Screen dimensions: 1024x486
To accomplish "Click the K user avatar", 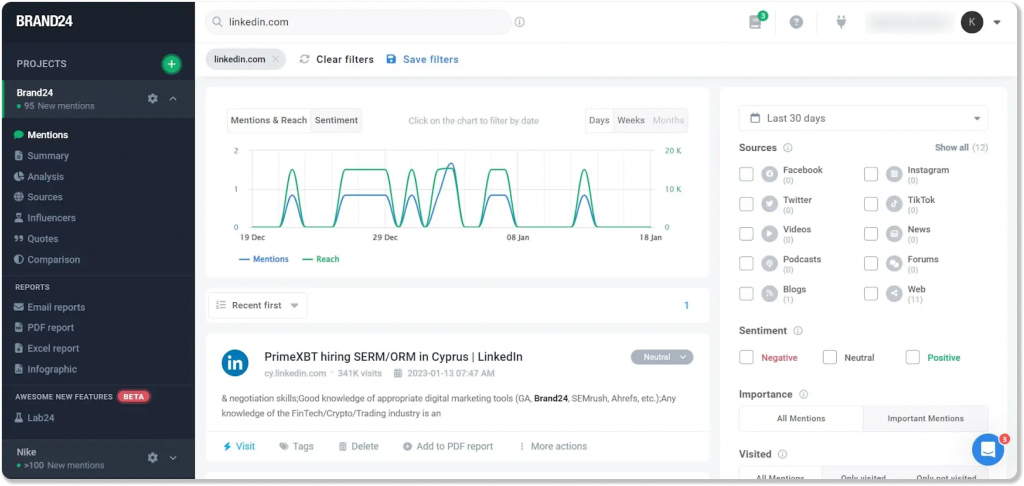I will point(972,22).
